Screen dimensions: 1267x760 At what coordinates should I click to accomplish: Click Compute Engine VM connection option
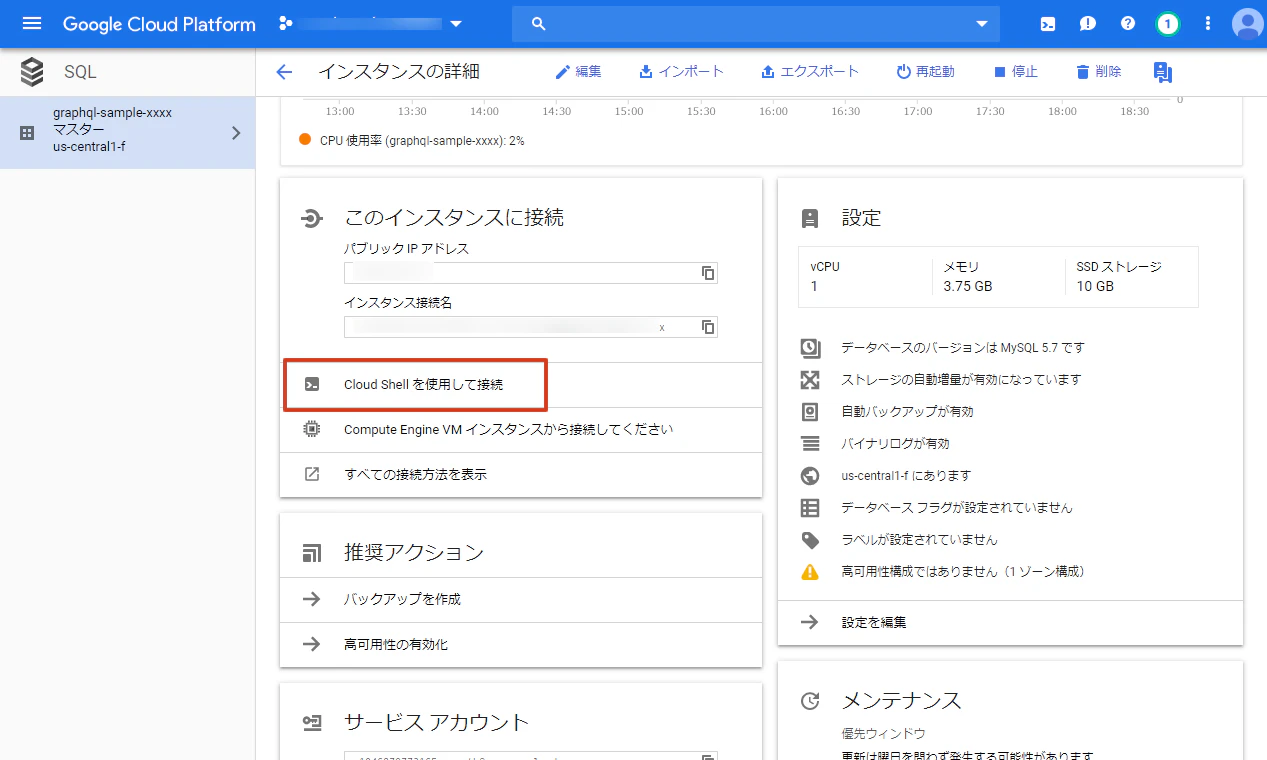pyautogui.click(x=521, y=430)
